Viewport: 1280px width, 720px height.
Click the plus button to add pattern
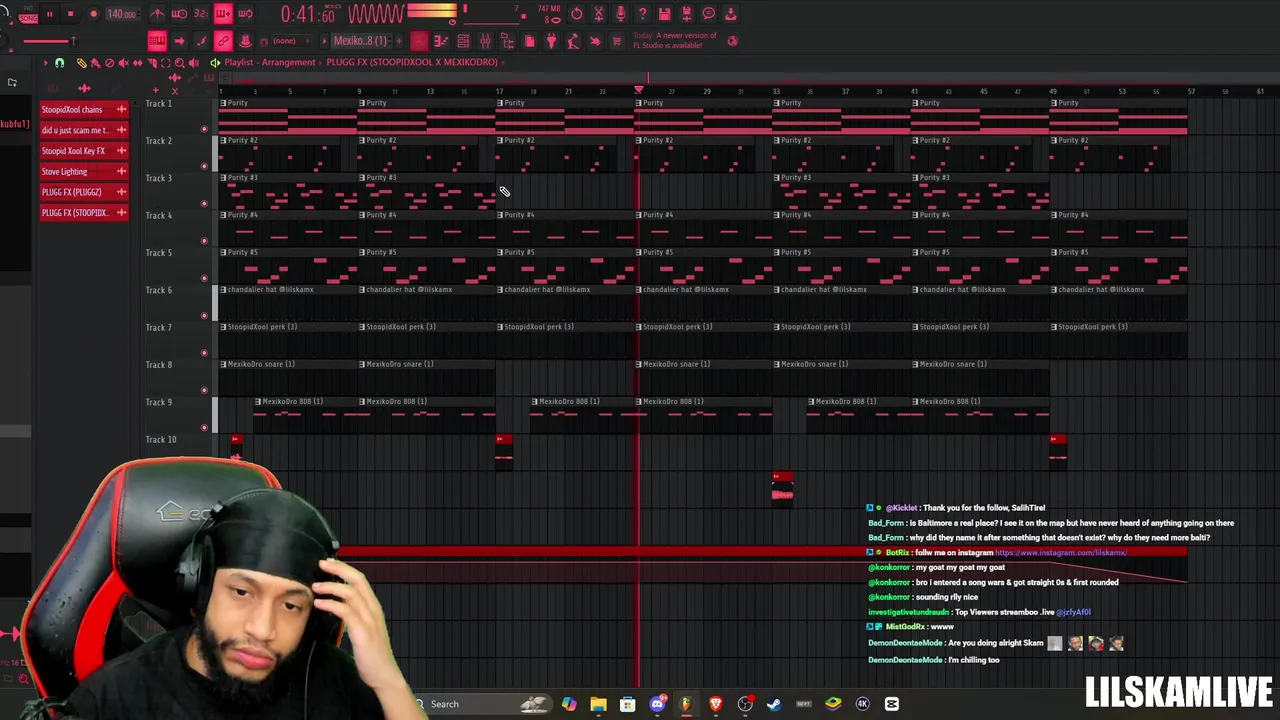click(x=399, y=41)
